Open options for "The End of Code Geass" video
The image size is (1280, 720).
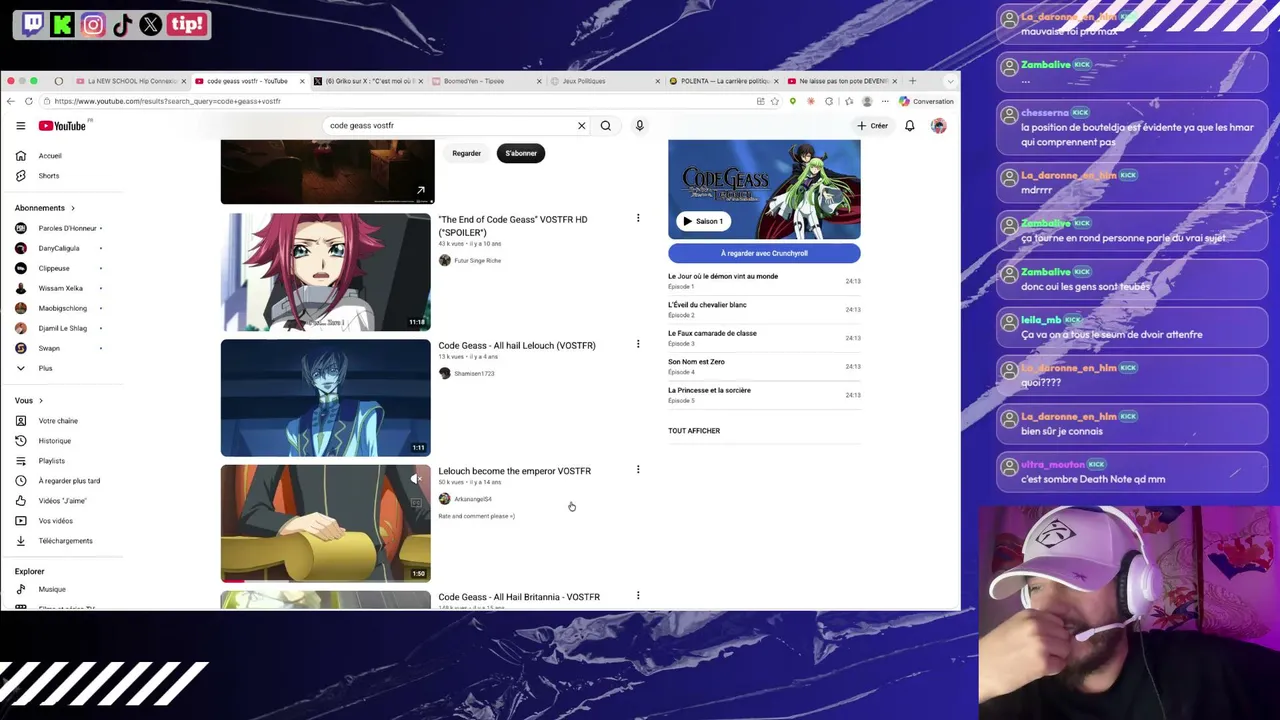pyautogui.click(x=638, y=218)
